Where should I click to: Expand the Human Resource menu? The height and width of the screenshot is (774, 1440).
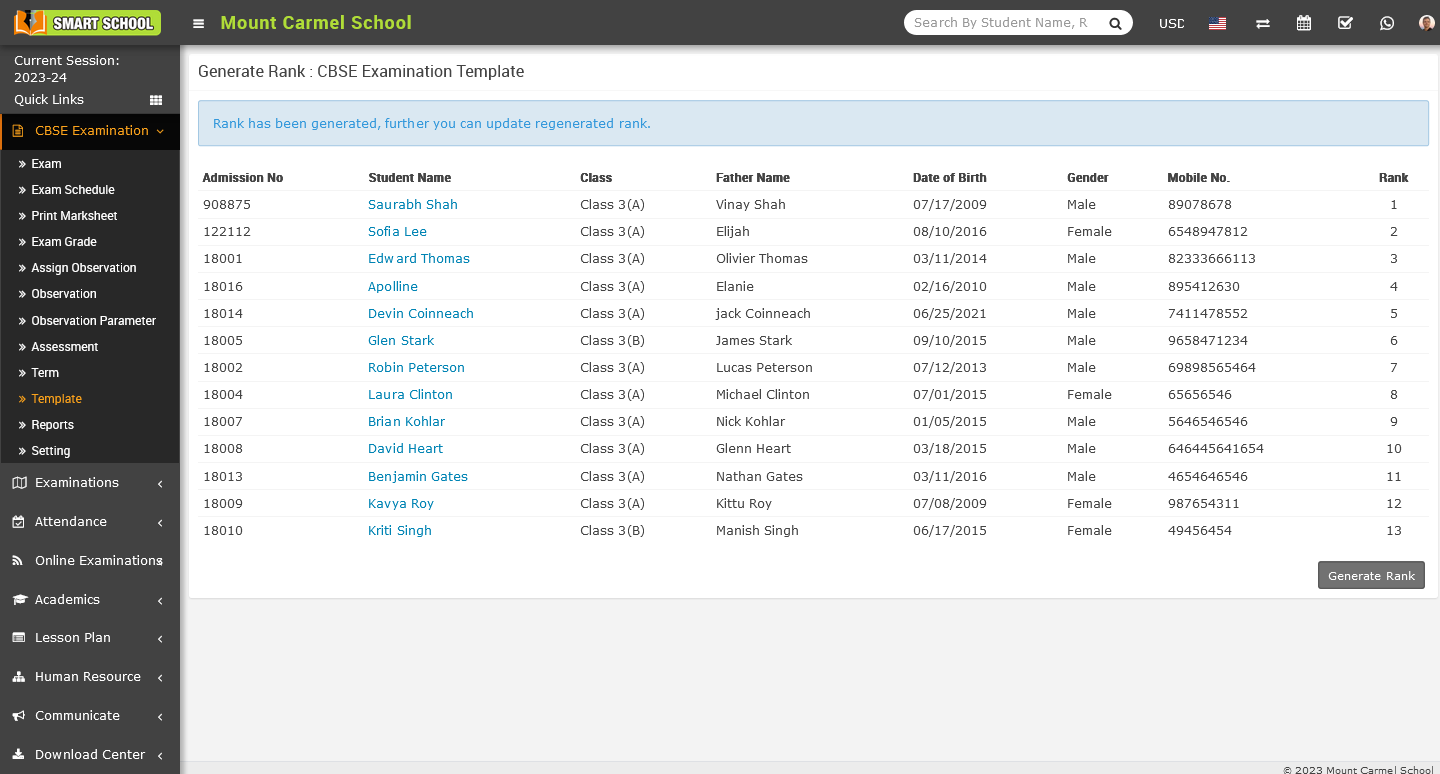pyautogui.click(x=90, y=677)
